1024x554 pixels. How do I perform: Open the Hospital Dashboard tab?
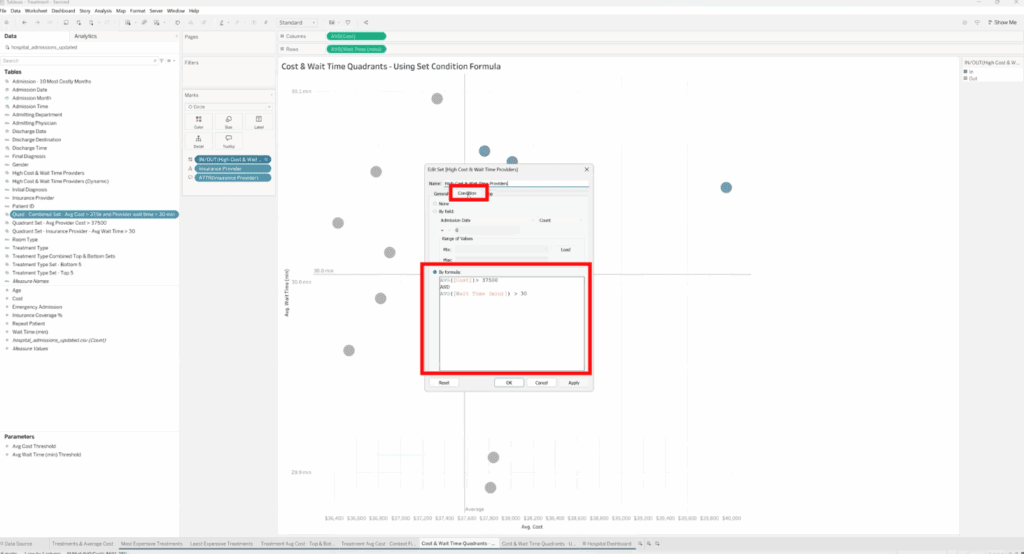pos(607,544)
